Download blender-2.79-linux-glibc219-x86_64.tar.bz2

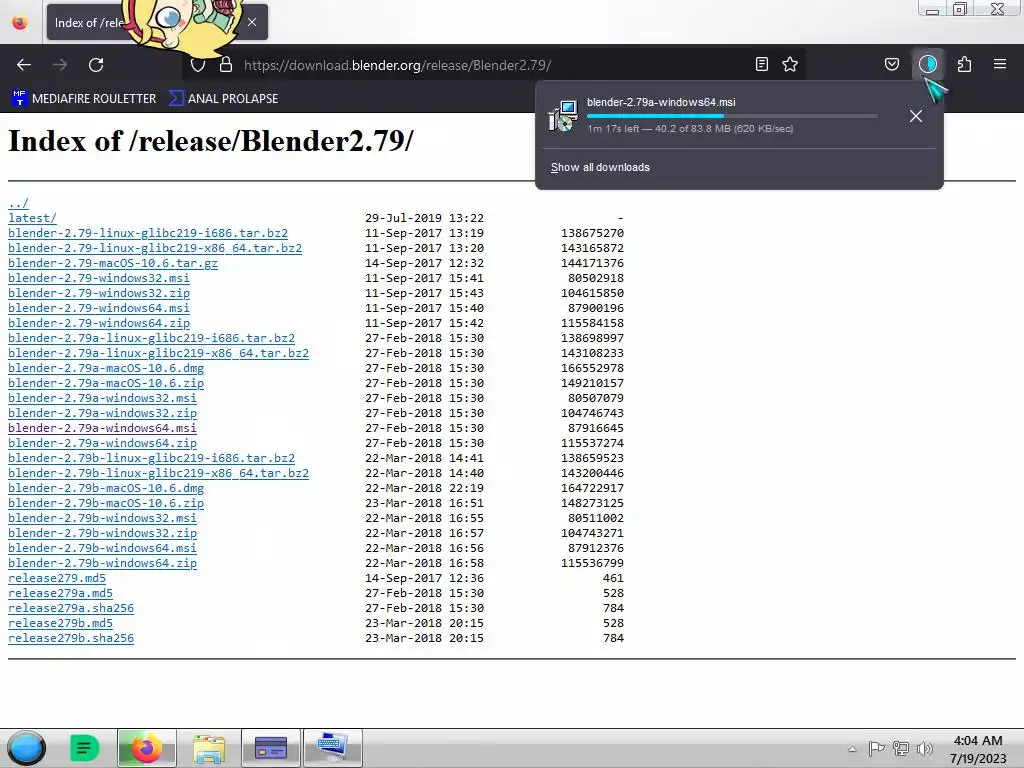coord(155,248)
